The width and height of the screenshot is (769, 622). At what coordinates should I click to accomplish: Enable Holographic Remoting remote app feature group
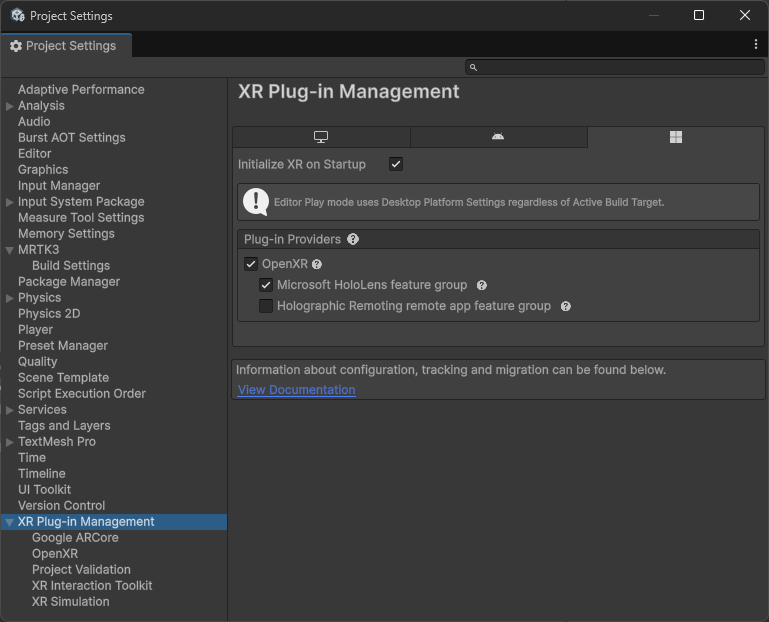(266, 306)
